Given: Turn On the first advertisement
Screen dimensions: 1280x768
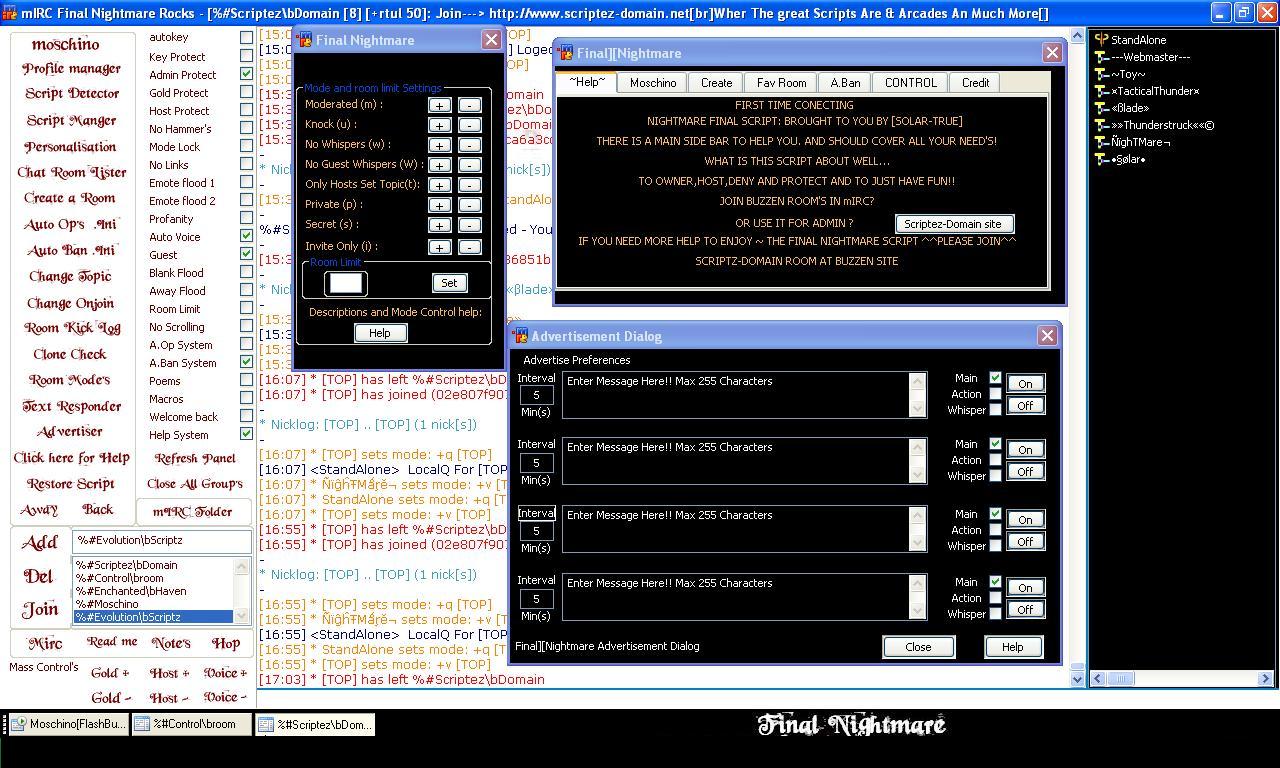Looking at the screenshot, I should coord(1025,383).
